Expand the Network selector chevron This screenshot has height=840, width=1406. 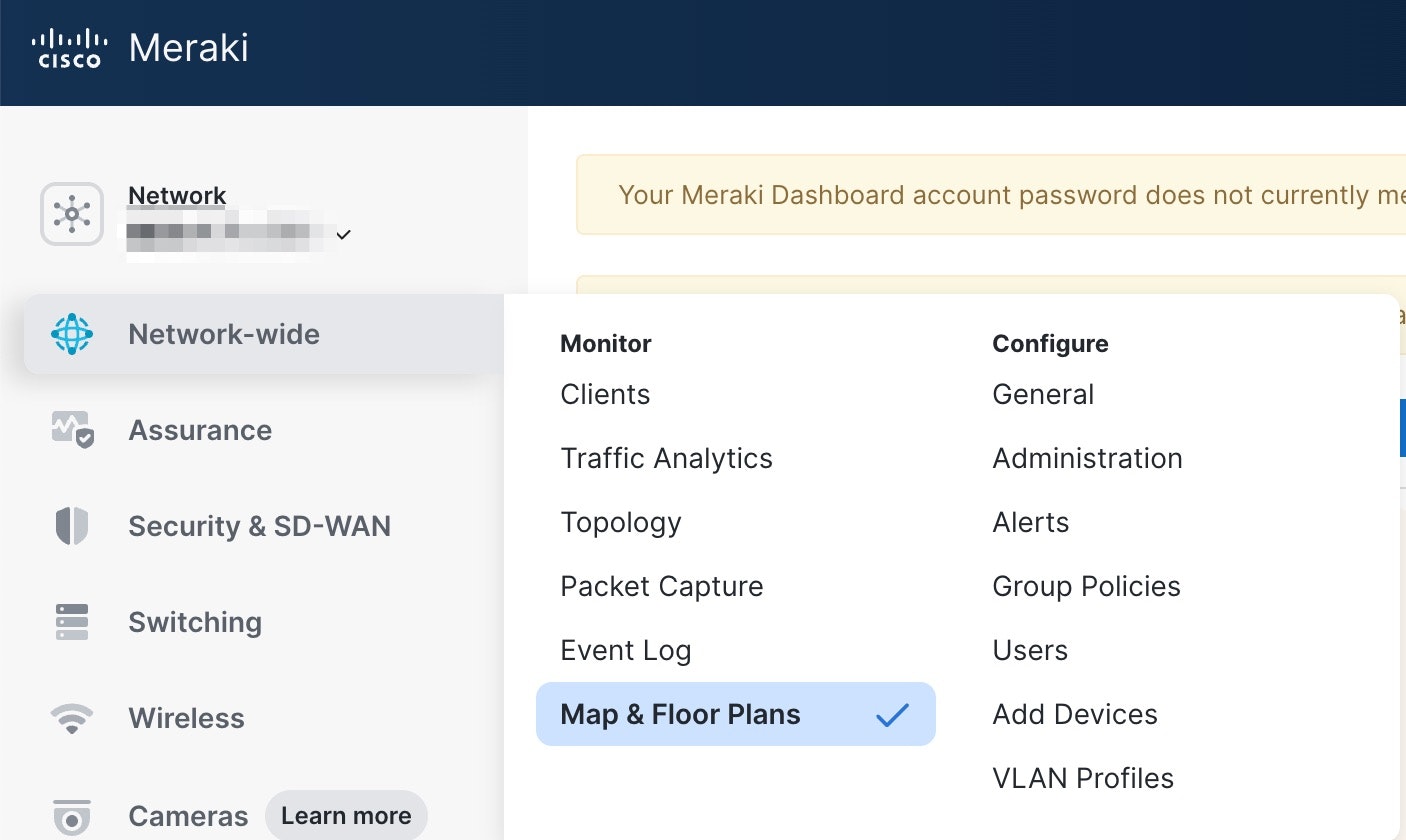click(x=343, y=235)
